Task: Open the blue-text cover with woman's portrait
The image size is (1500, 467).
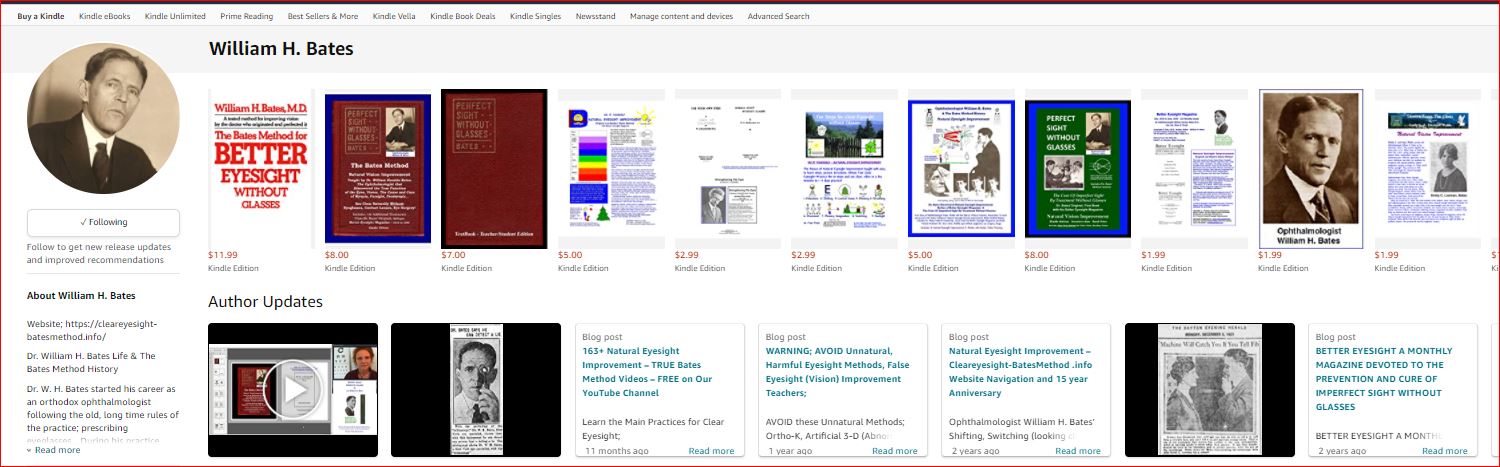Action: point(1428,168)
